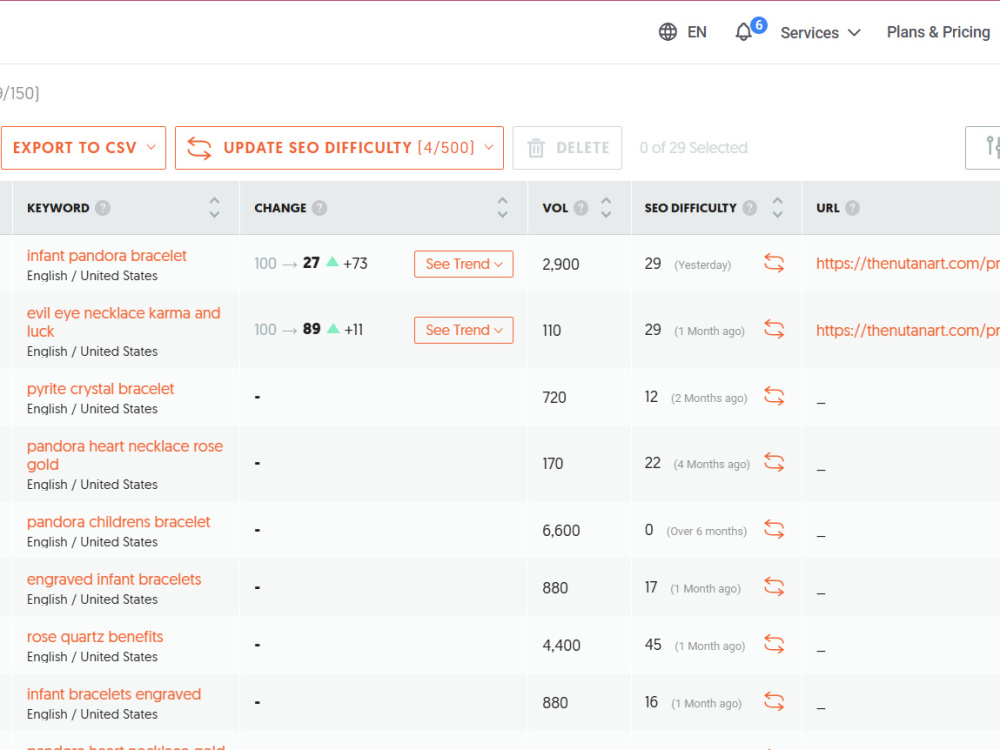Click difficulty value 45 for rose quartz benefits
This screenshot has width=1000, height=750.
click(x=653, y=645)
